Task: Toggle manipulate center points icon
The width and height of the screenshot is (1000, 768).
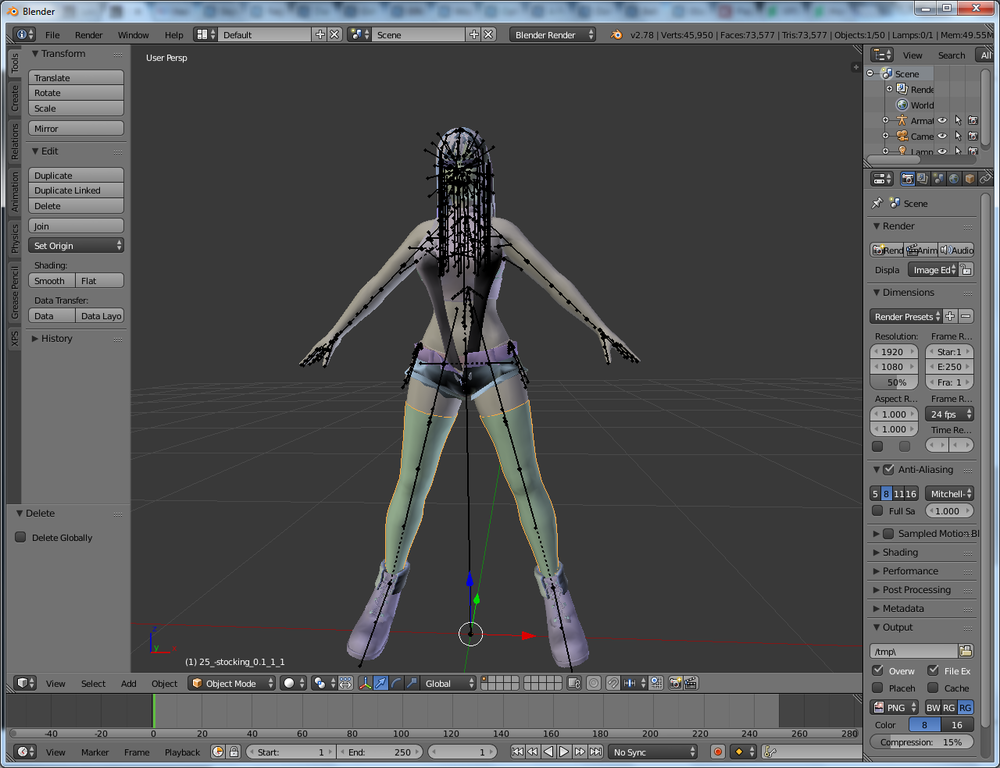Action: 346,683
